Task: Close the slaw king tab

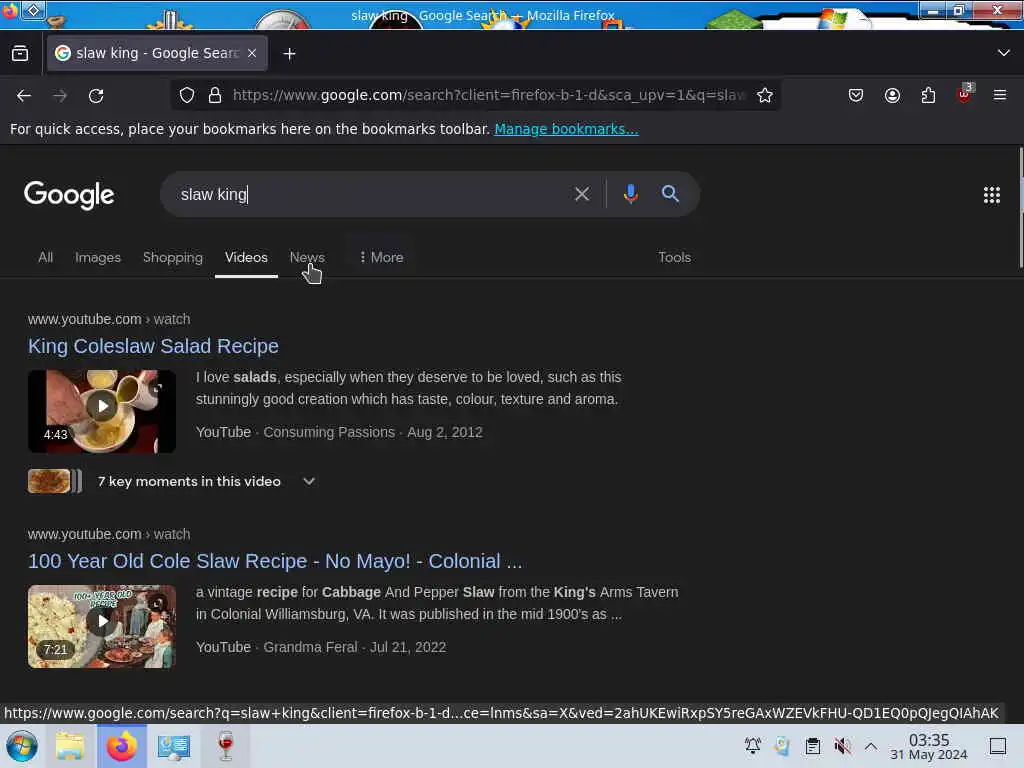Action: tap(252, 53)
